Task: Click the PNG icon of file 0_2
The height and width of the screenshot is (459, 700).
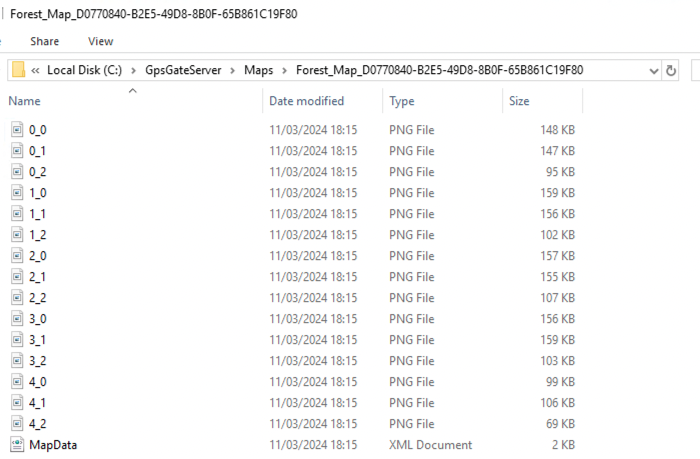Action: [17, 172]
